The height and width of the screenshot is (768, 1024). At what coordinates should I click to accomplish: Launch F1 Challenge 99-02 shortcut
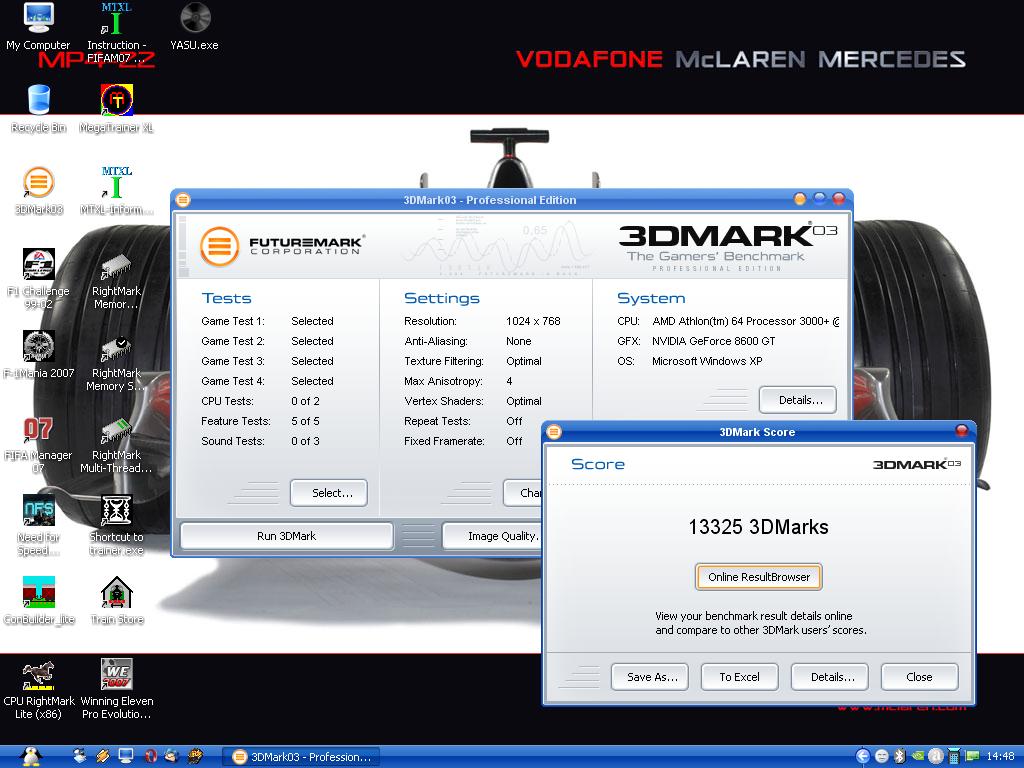click(x=39, y=279)
